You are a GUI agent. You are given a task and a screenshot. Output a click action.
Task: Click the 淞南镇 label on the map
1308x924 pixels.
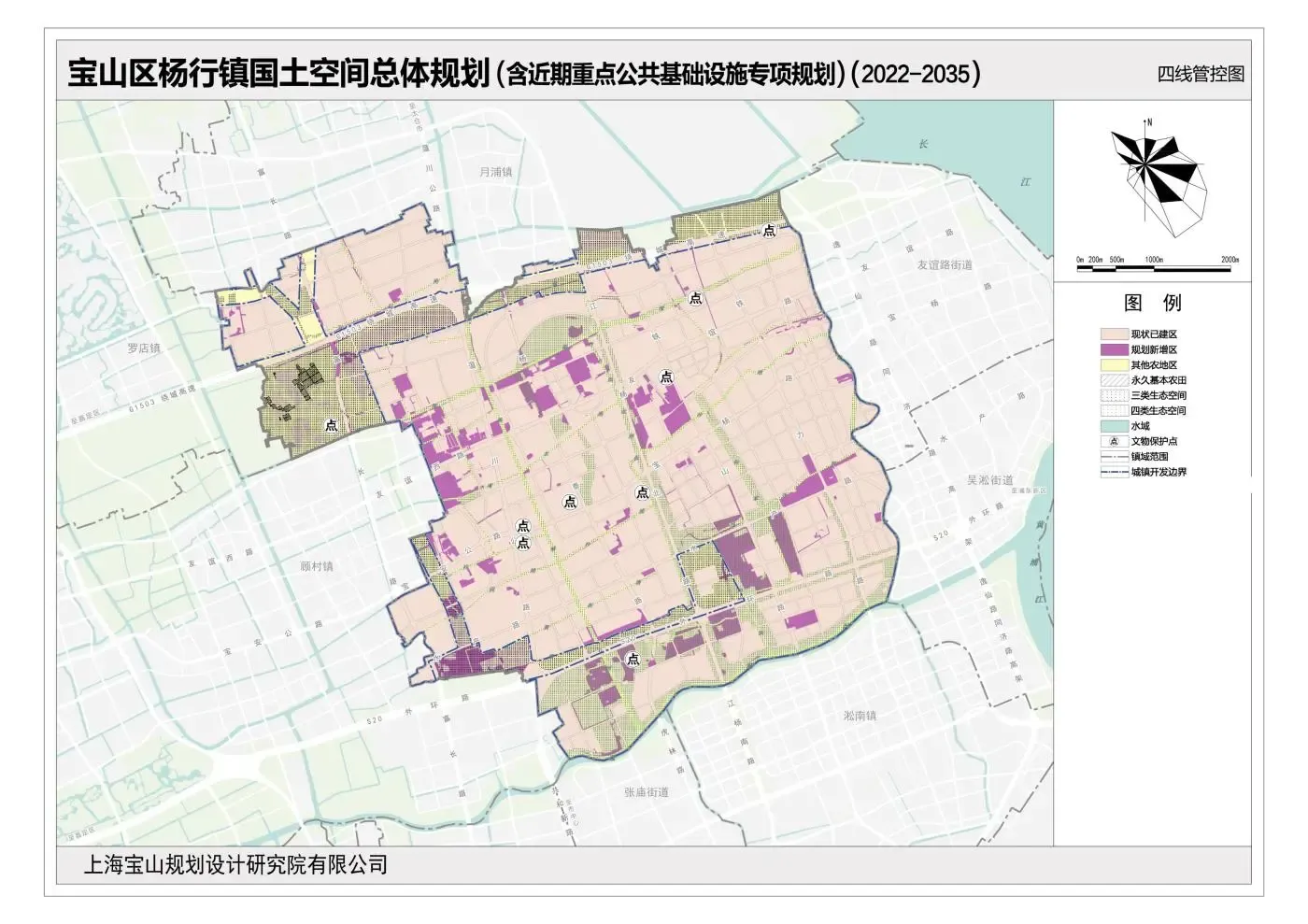(x=860, y=716)
